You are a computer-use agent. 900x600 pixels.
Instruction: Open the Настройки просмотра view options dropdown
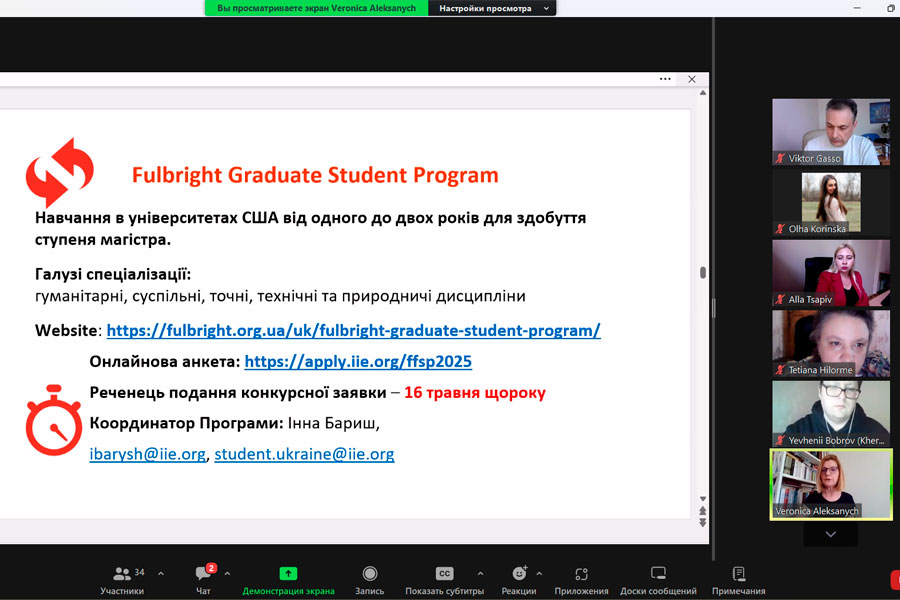[492, 8]
